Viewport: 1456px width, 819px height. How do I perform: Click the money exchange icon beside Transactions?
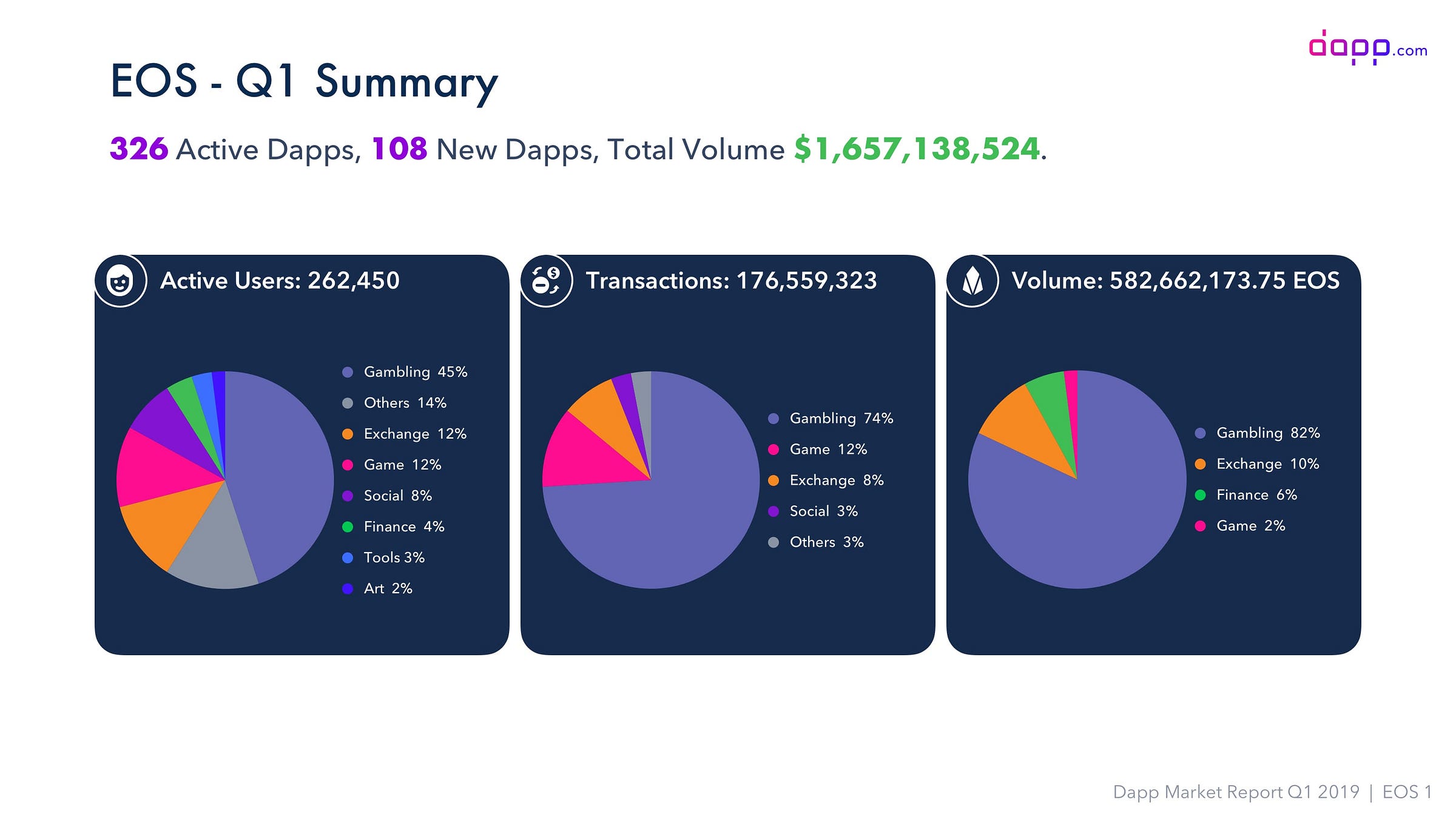(546, 281)
